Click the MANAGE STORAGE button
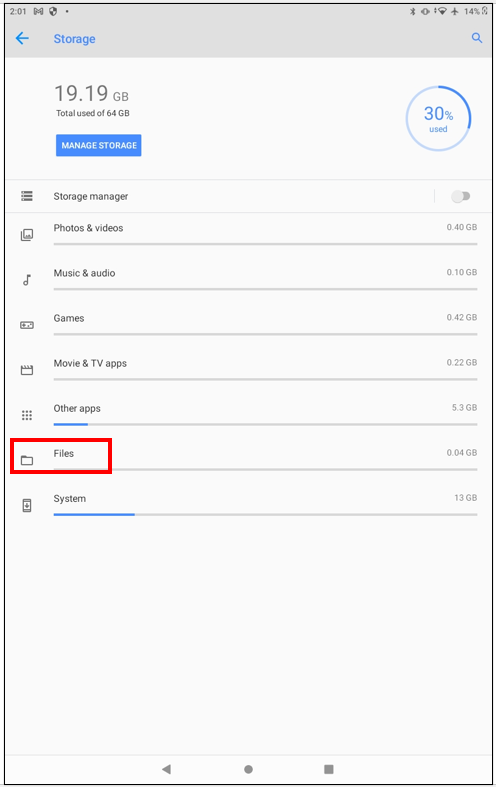Screen dimensions: 496x787 point(98,145)
